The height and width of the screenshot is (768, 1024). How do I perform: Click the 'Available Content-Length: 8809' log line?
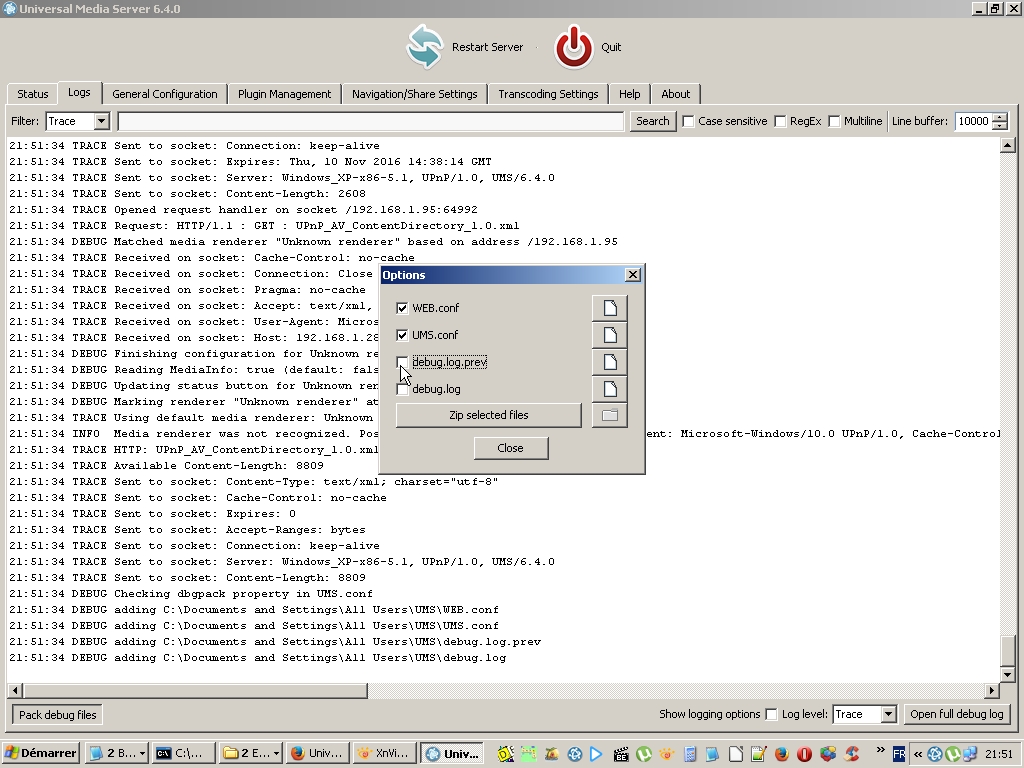[167, 466]
